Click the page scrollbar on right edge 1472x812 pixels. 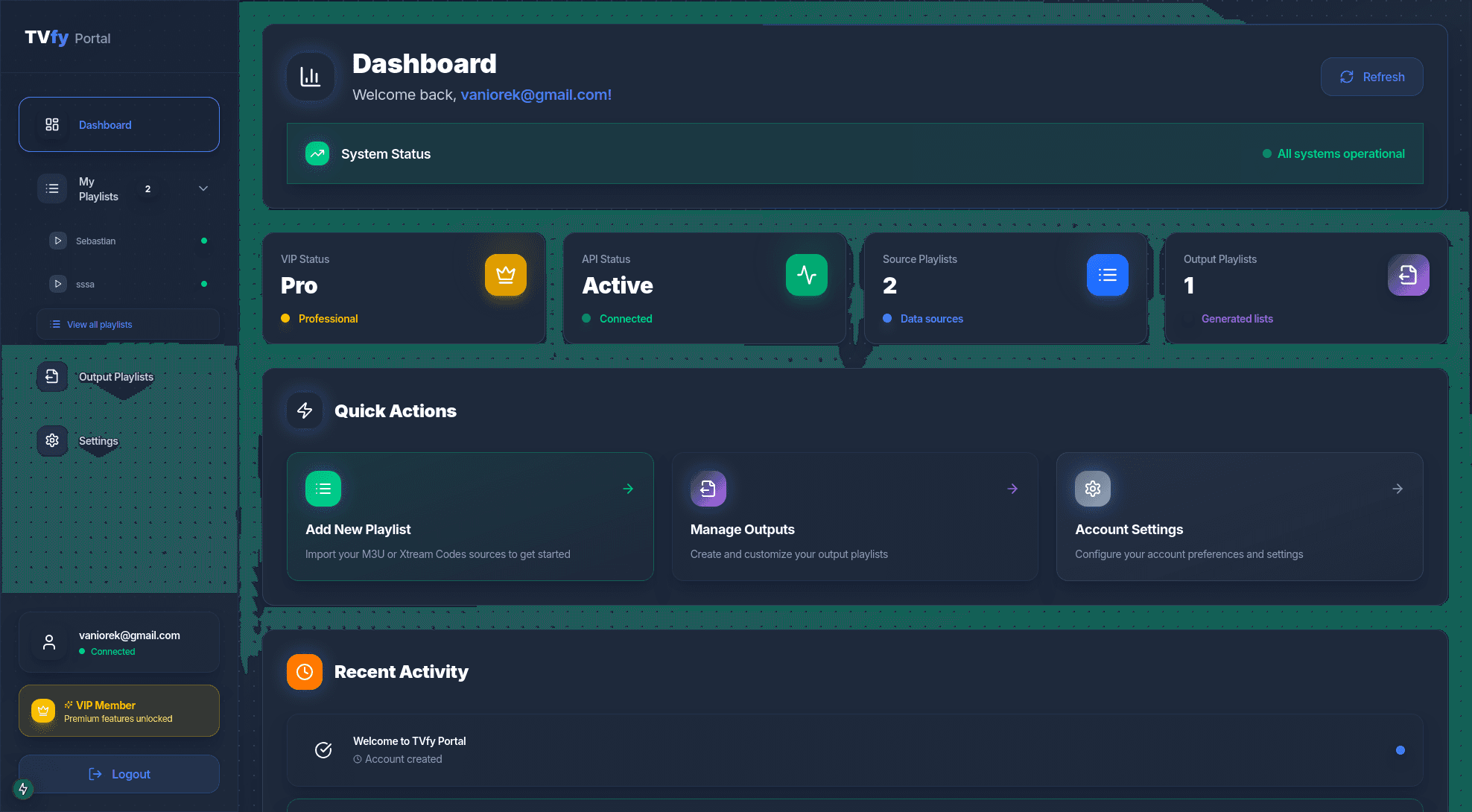(x=1469, y=207)
